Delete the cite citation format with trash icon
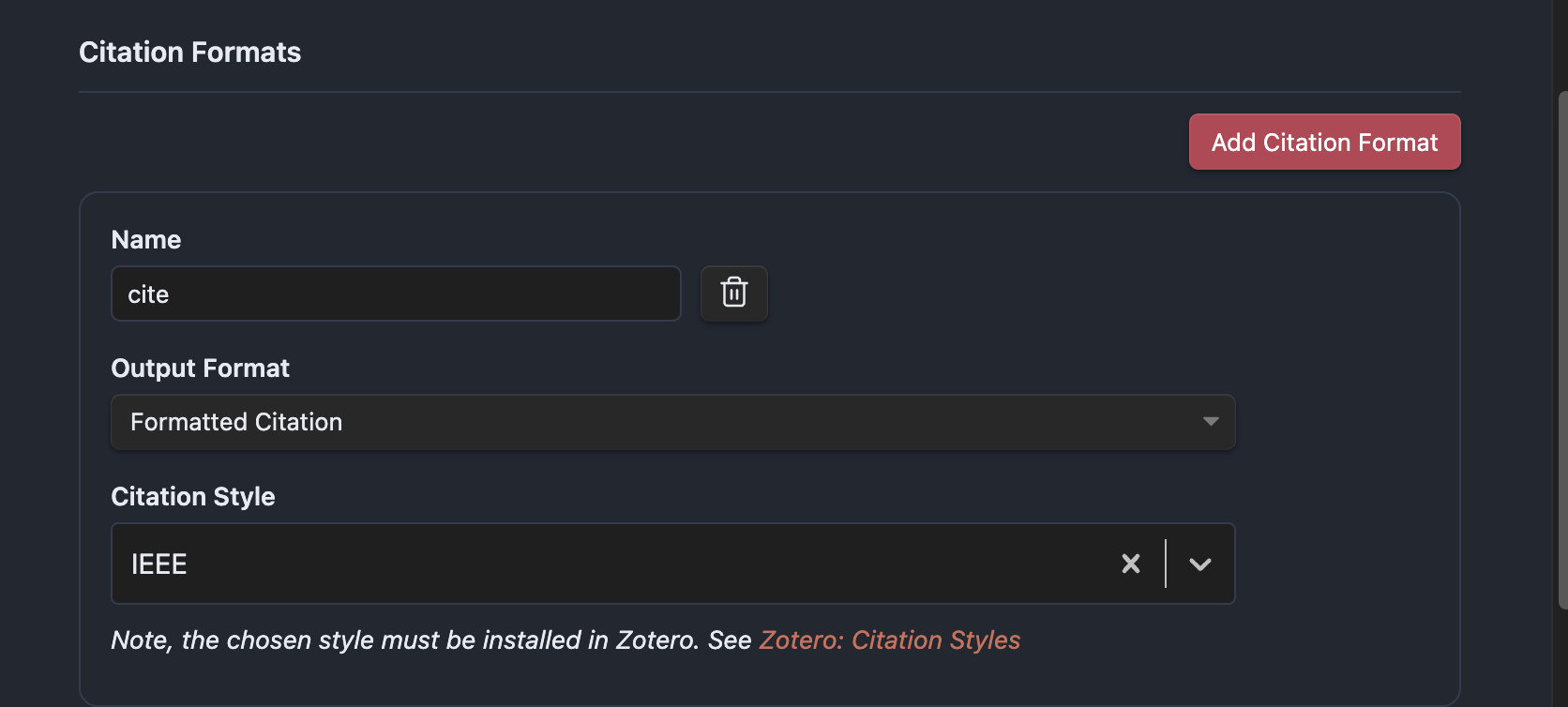The height and width of the screenshot is (707, 1568). [734, 293]
